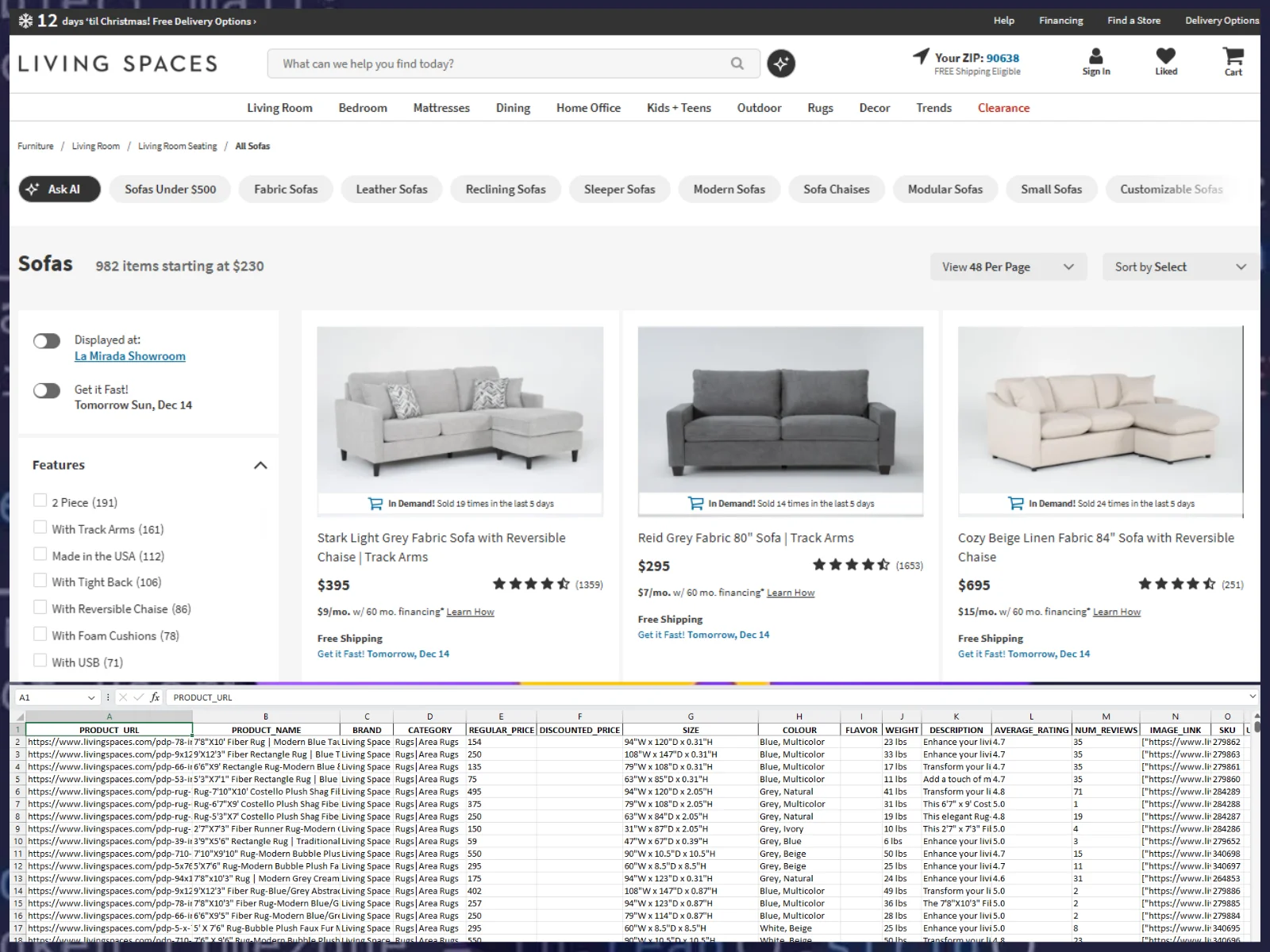Open the Sort by Select dropdown
This screenshot has width=1270, height=952.
coord(1180,267)
